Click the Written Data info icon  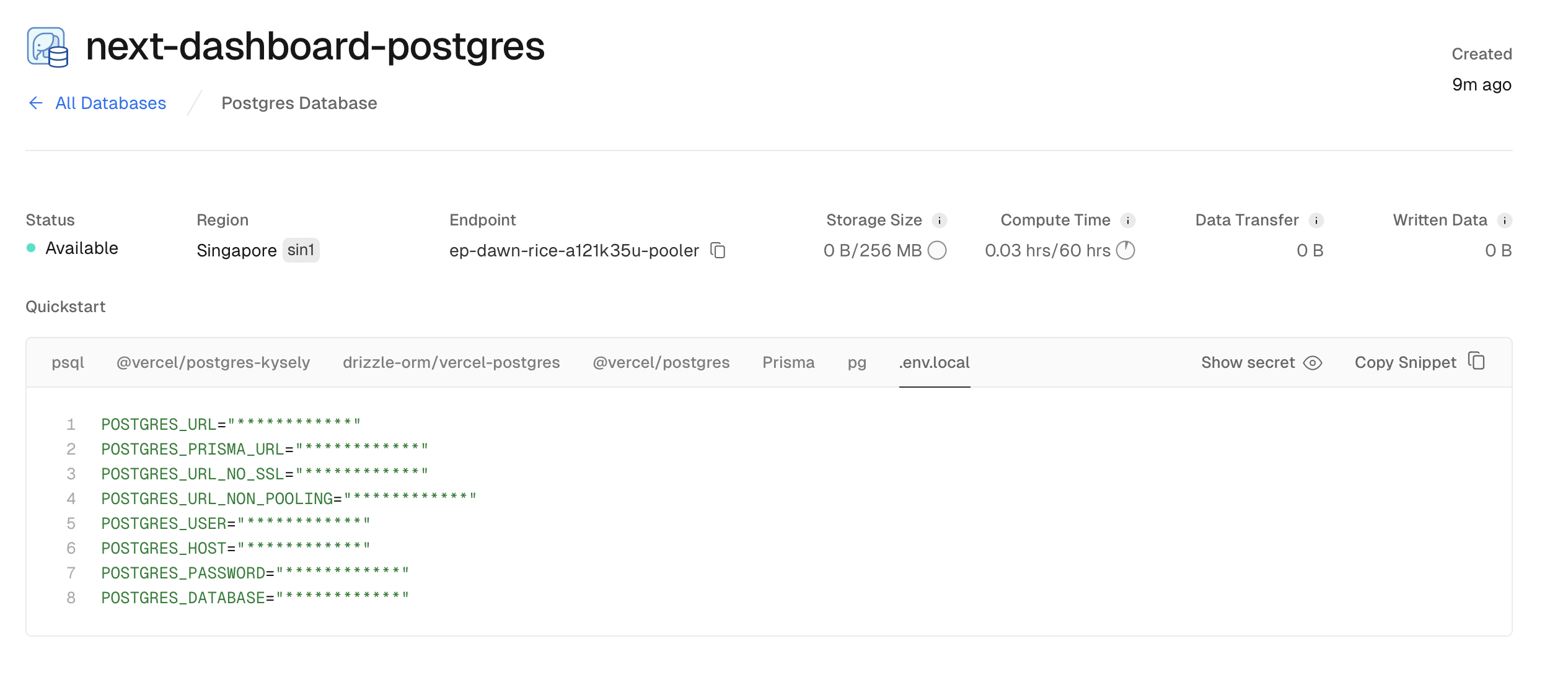pyautogui.click(x=1505, y=220)
